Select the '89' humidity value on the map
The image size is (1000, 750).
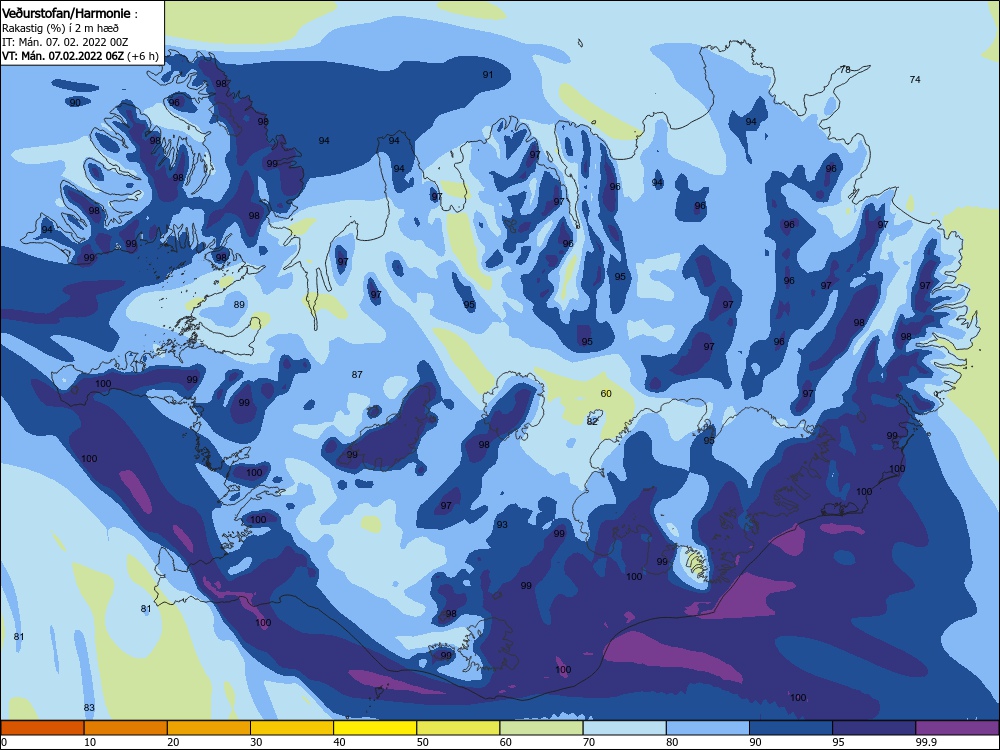(239, 305)
